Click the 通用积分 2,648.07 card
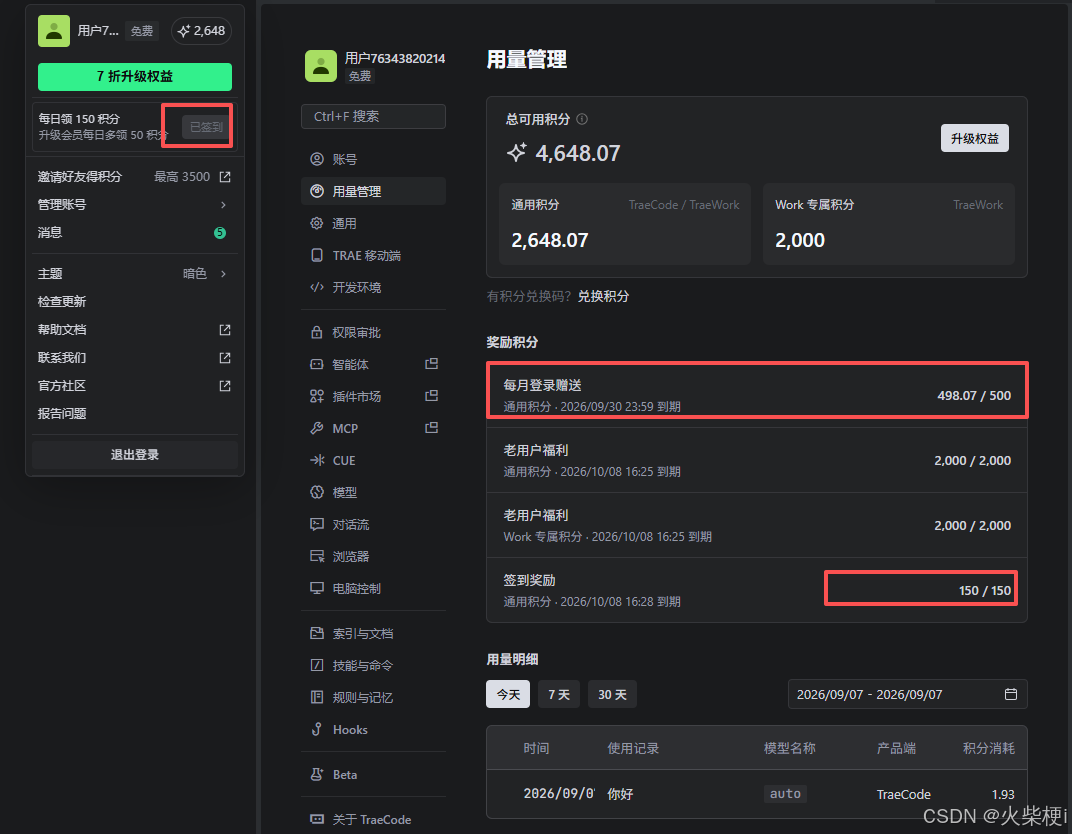The height and width of the screenshot is (834, 1072). [625, 224]
